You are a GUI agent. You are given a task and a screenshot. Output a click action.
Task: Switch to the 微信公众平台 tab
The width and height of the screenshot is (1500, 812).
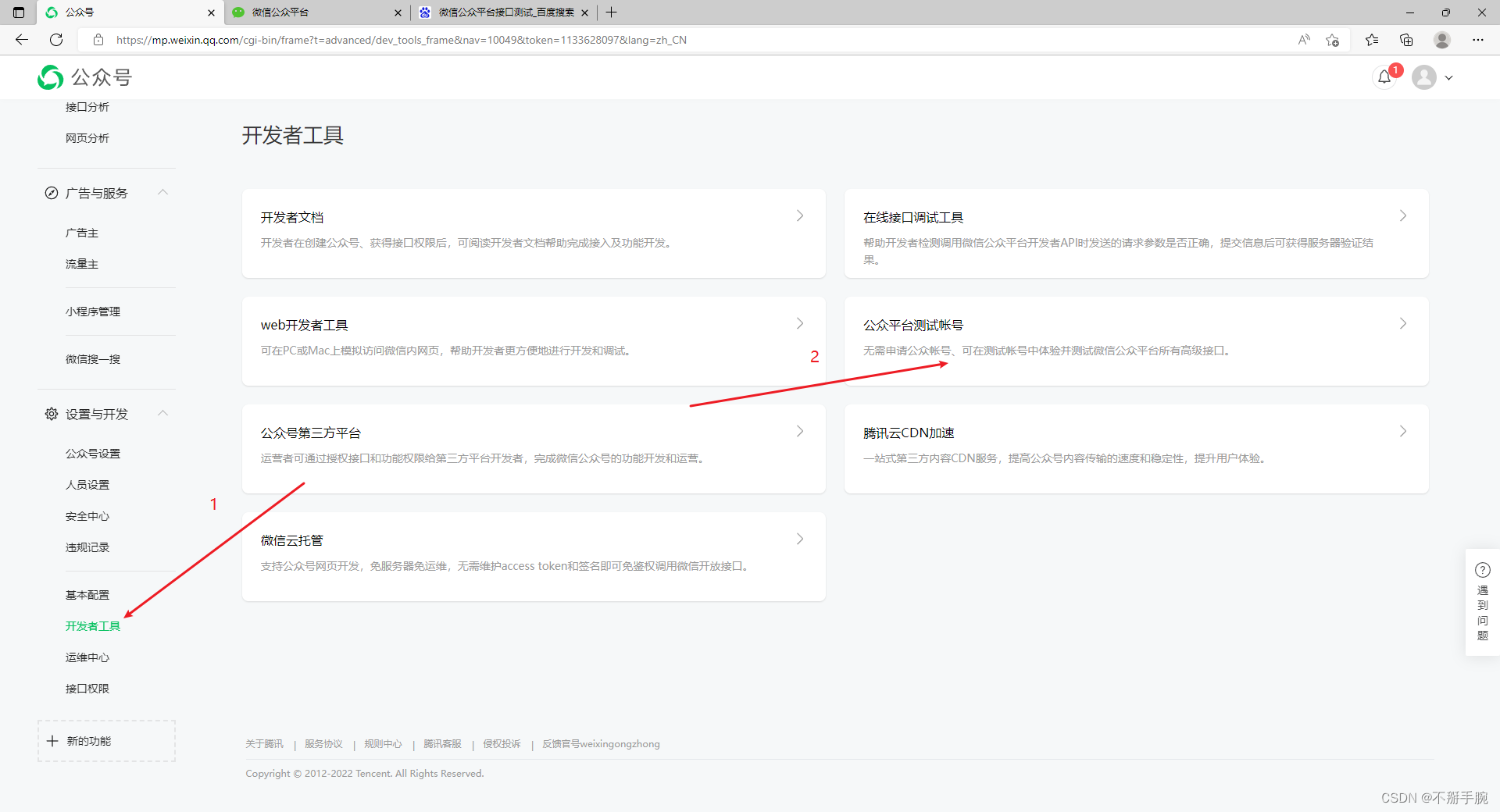click(x=317, y=12)
